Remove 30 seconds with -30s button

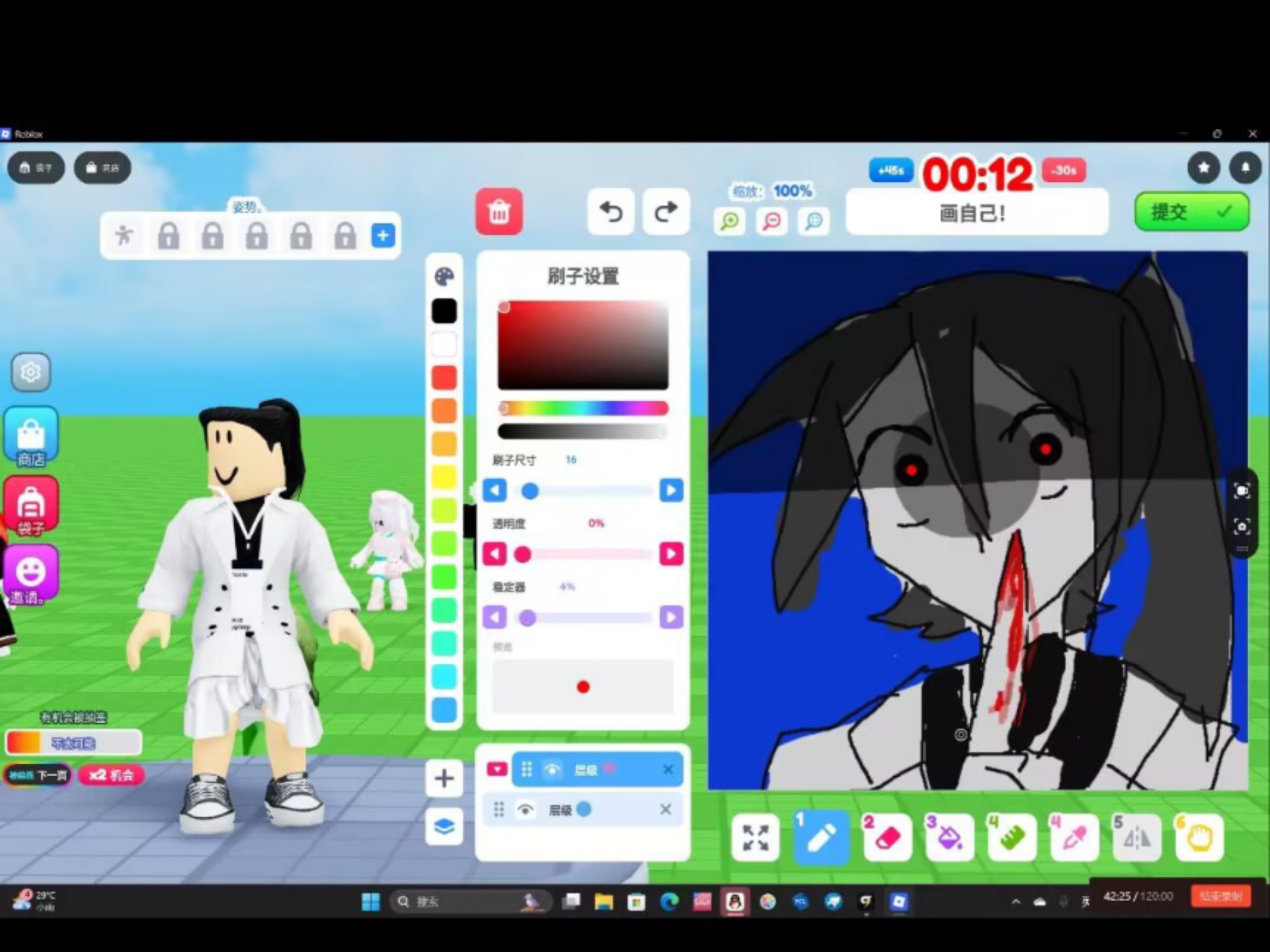[x=1064, y=171]
